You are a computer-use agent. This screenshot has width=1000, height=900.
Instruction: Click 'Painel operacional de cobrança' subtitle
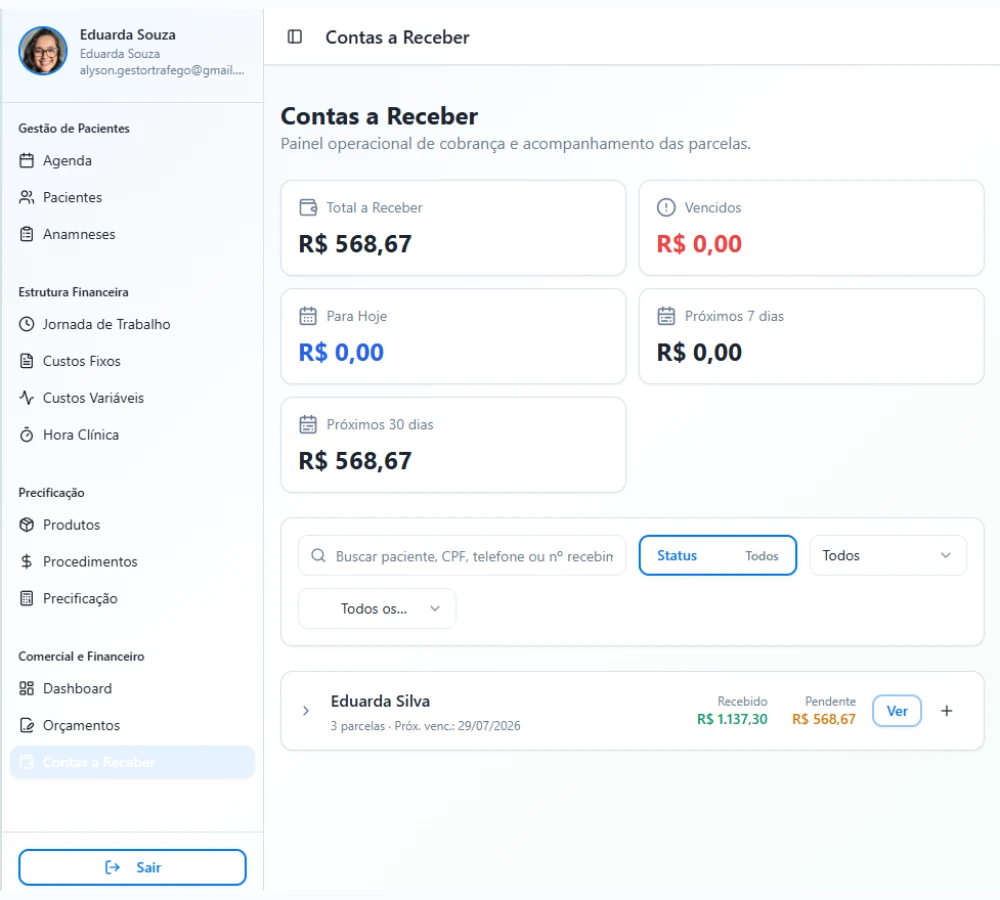tap(515, 144)
